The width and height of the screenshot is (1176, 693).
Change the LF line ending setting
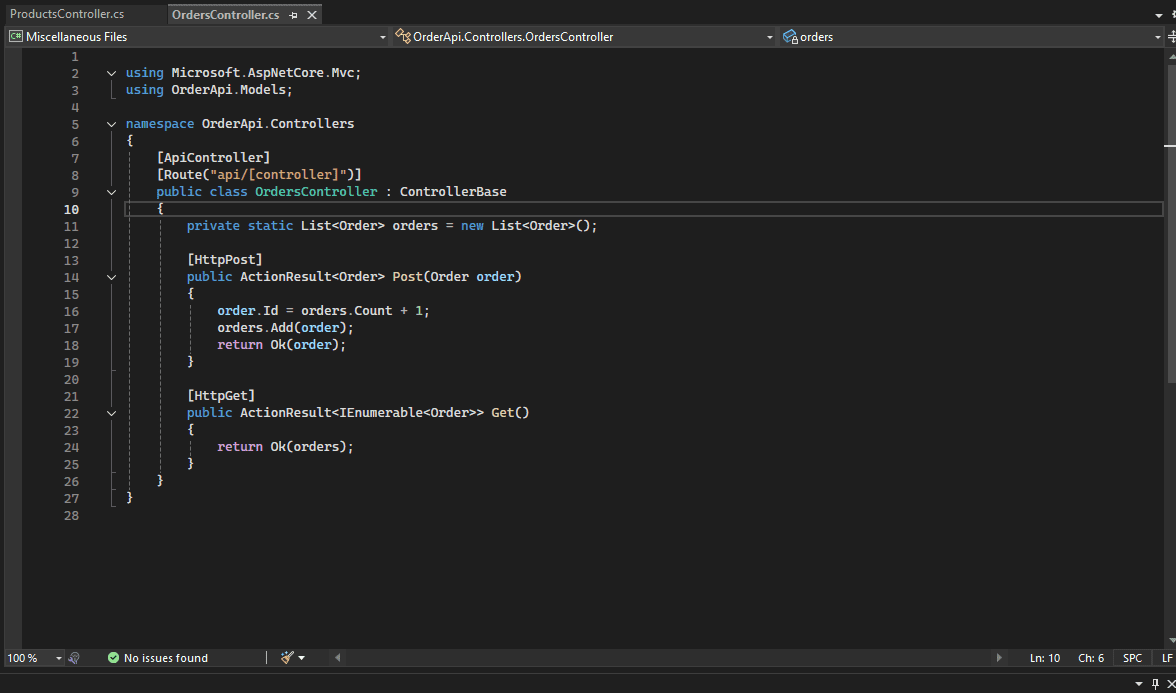[x=1166, y=658]
